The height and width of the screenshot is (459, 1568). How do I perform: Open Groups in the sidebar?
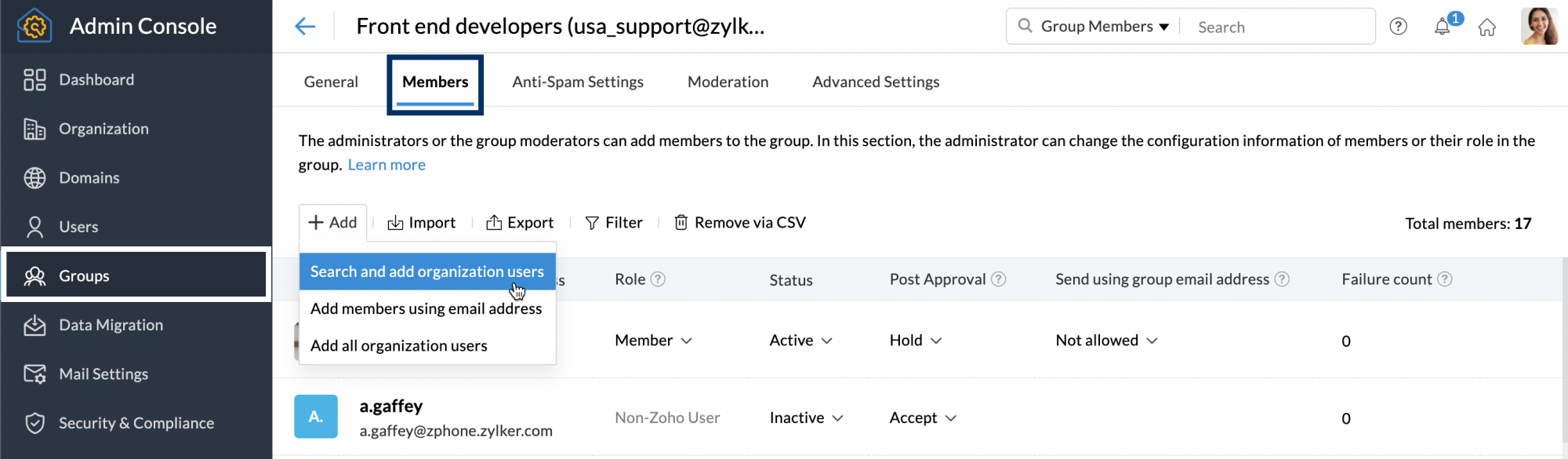[136, 276]
